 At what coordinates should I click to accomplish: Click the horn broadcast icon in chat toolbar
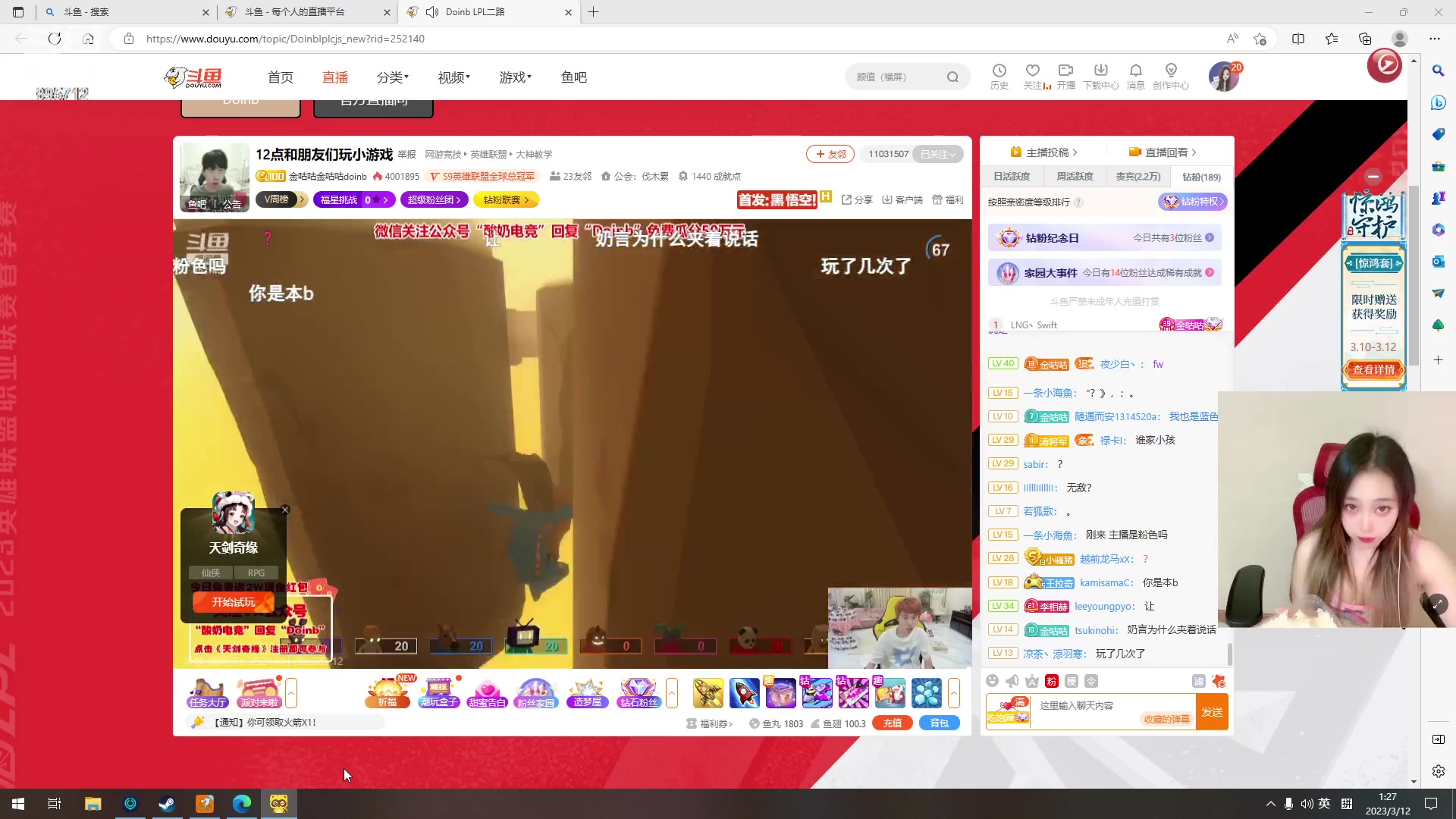coord(1012,681)
